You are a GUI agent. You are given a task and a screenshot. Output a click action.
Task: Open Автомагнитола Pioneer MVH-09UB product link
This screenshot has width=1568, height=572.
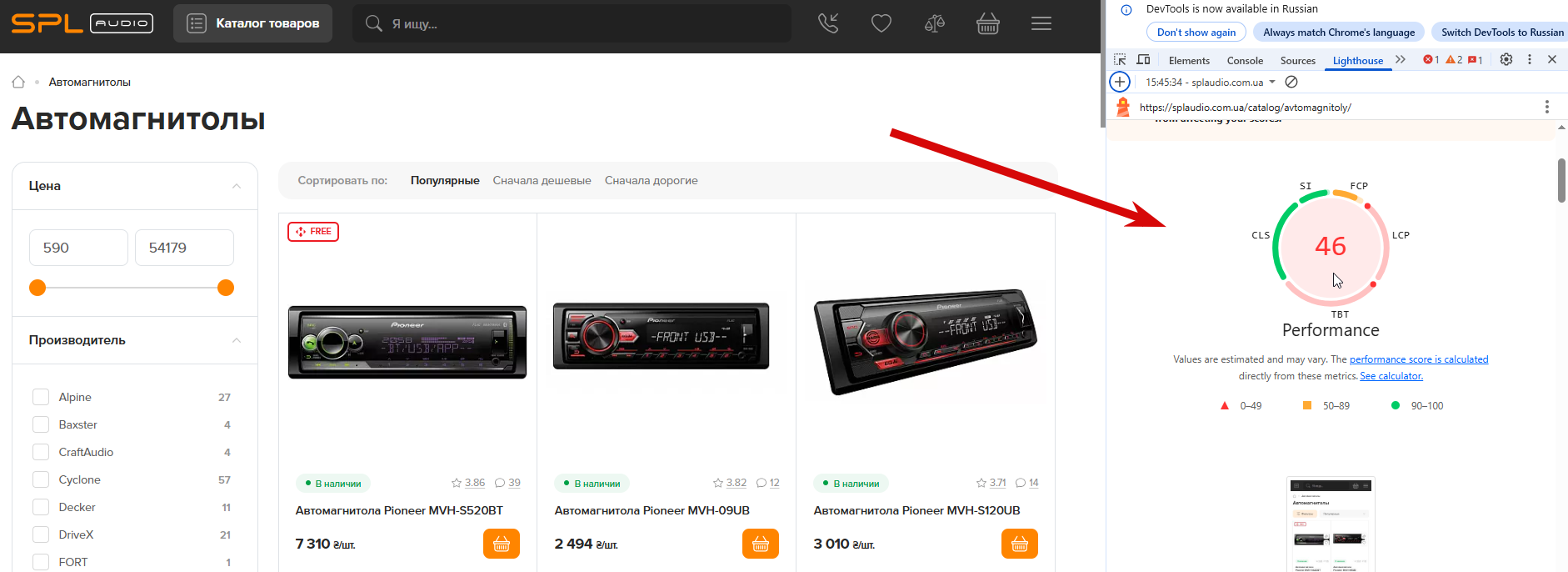point(652,510)
